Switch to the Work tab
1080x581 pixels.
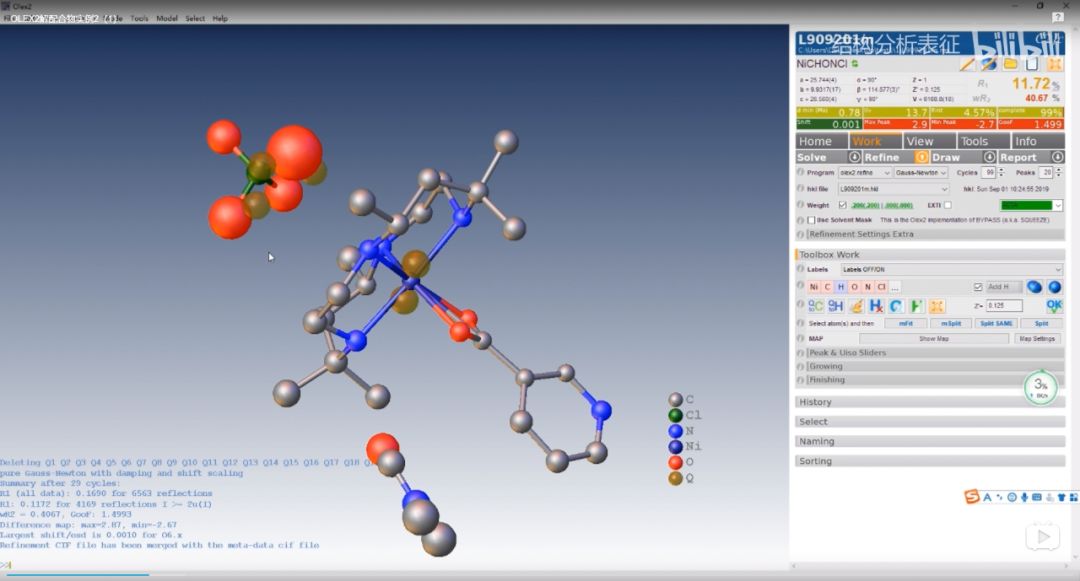875,141
